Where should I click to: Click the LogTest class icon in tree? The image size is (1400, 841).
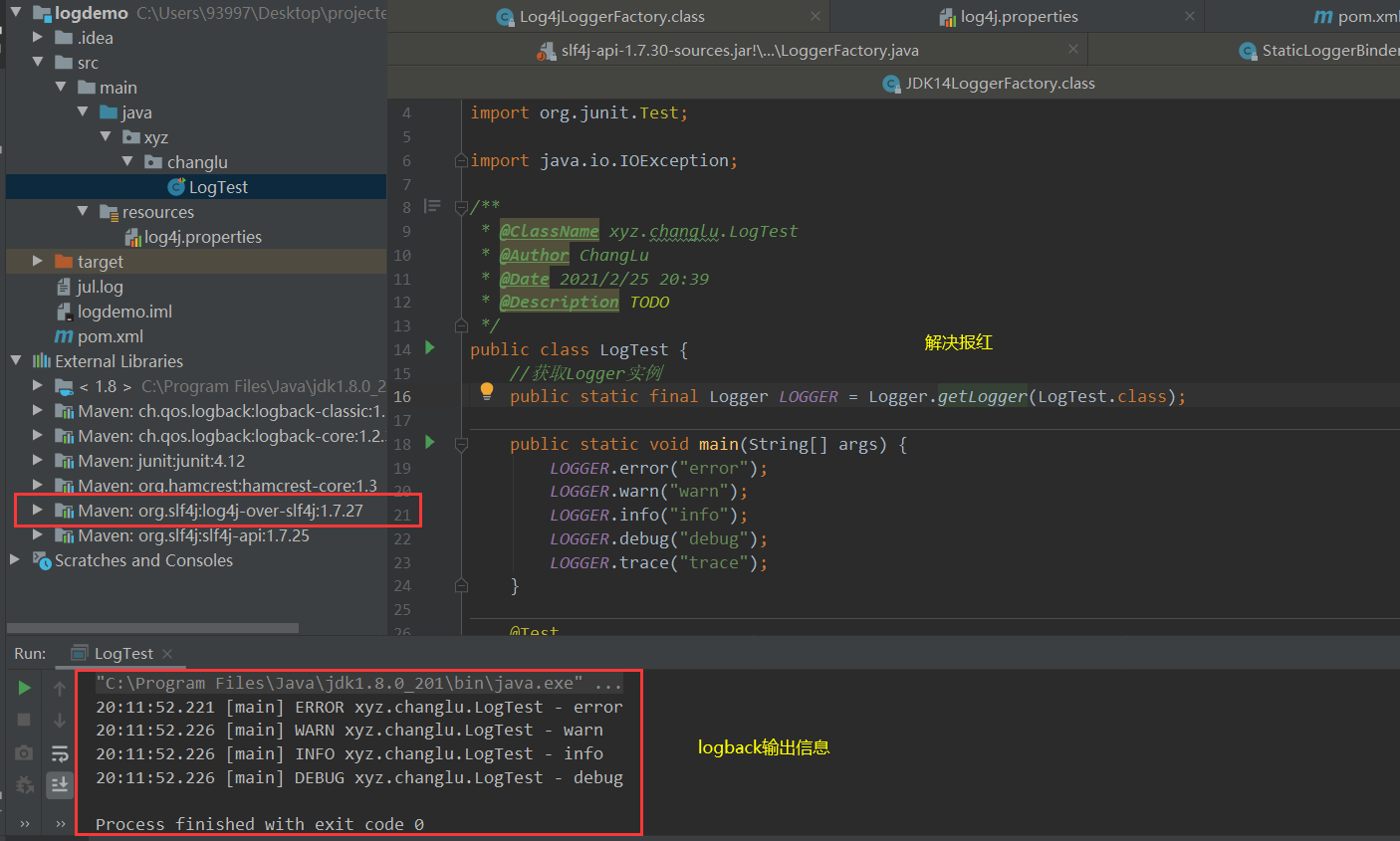pos(176,187)
